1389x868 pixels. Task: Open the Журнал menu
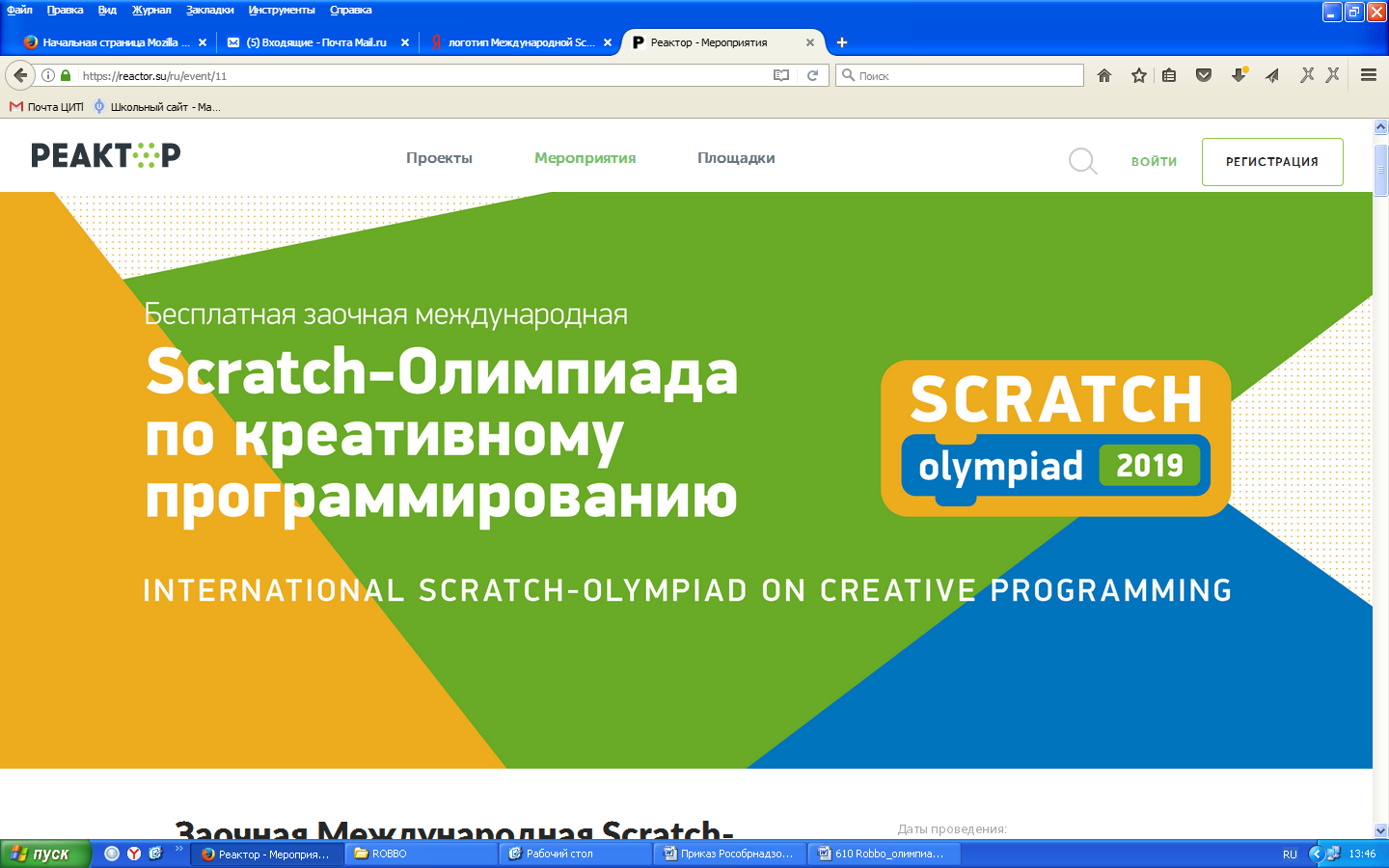pos(151,10)
